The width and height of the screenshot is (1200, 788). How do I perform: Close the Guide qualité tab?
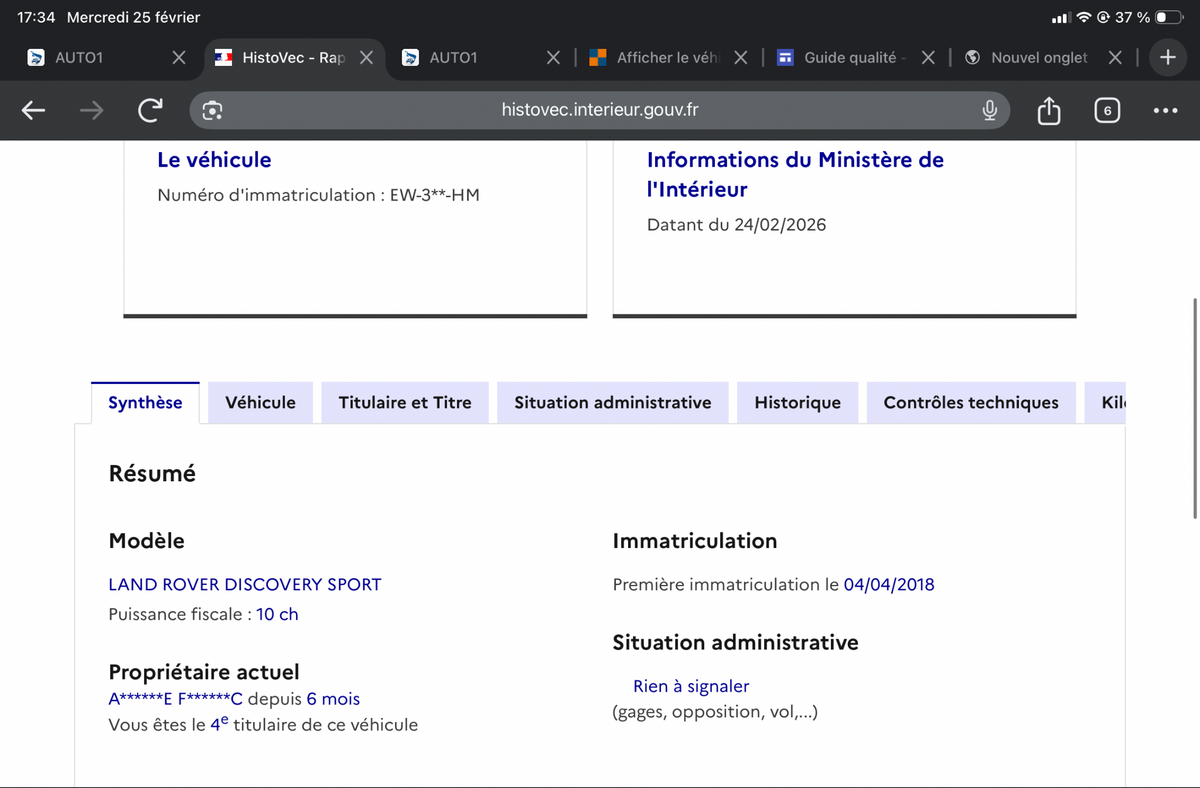[928, 58]
